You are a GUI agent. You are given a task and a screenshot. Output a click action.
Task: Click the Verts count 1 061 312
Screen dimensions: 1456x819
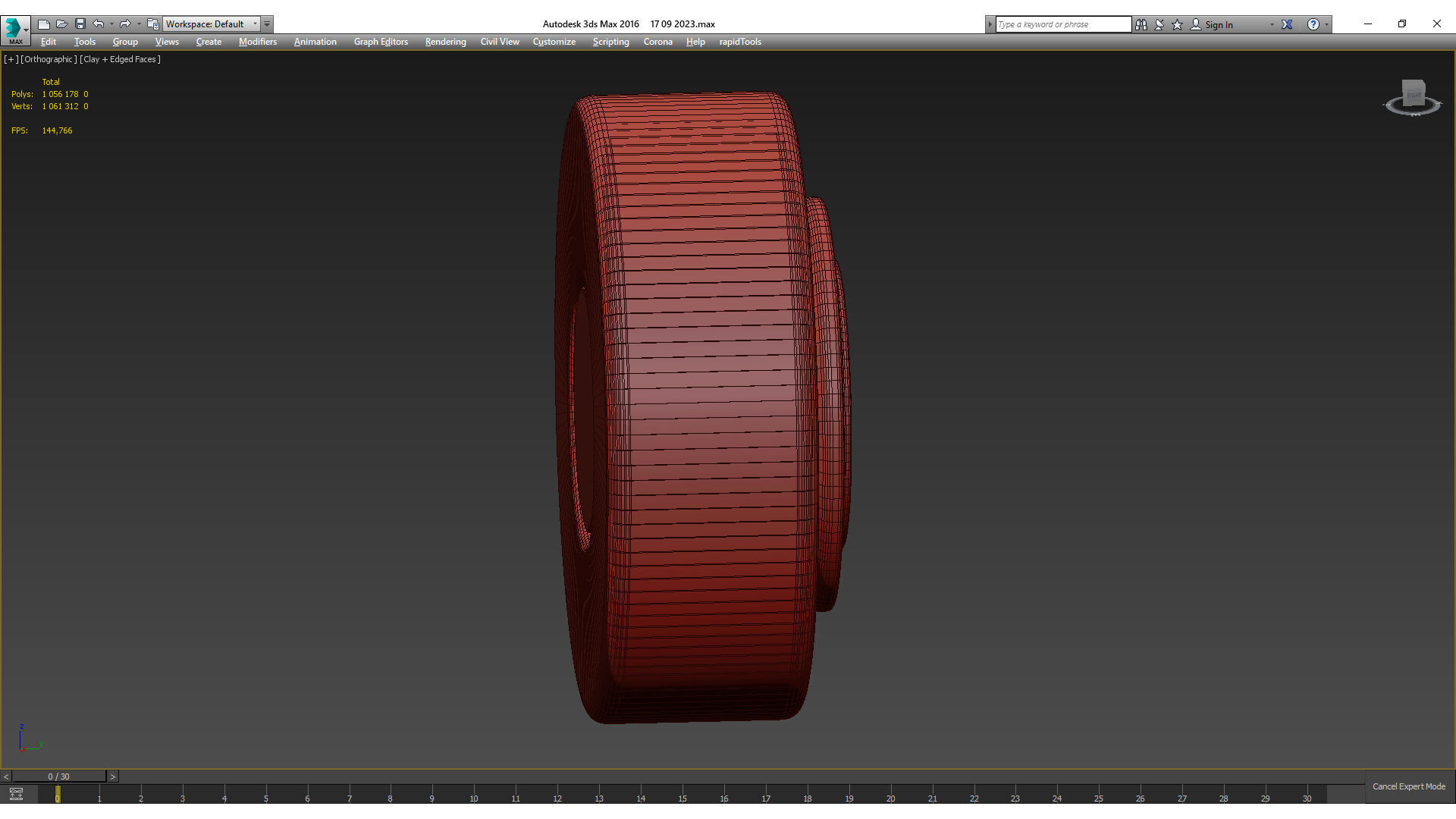click(x=60, y=106)
